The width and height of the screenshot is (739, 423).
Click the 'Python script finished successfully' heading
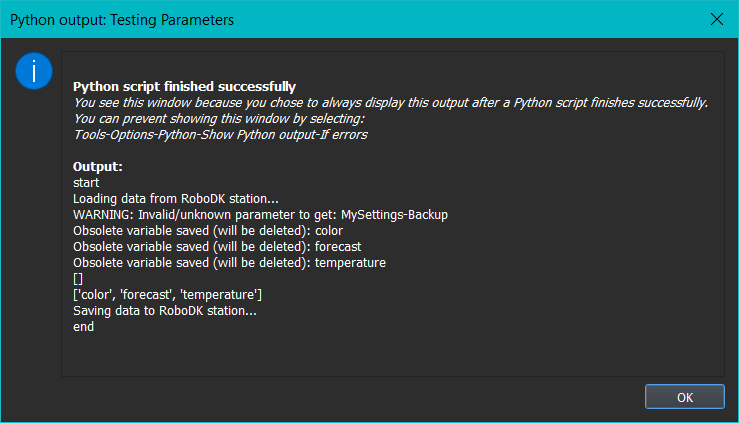(x=184, y=87)
